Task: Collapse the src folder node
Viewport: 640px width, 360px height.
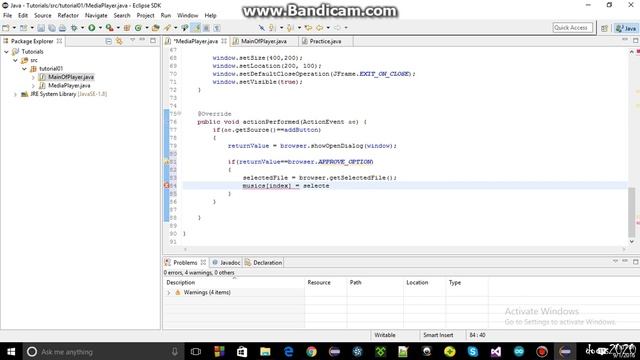Action: [x=16, y=60]
